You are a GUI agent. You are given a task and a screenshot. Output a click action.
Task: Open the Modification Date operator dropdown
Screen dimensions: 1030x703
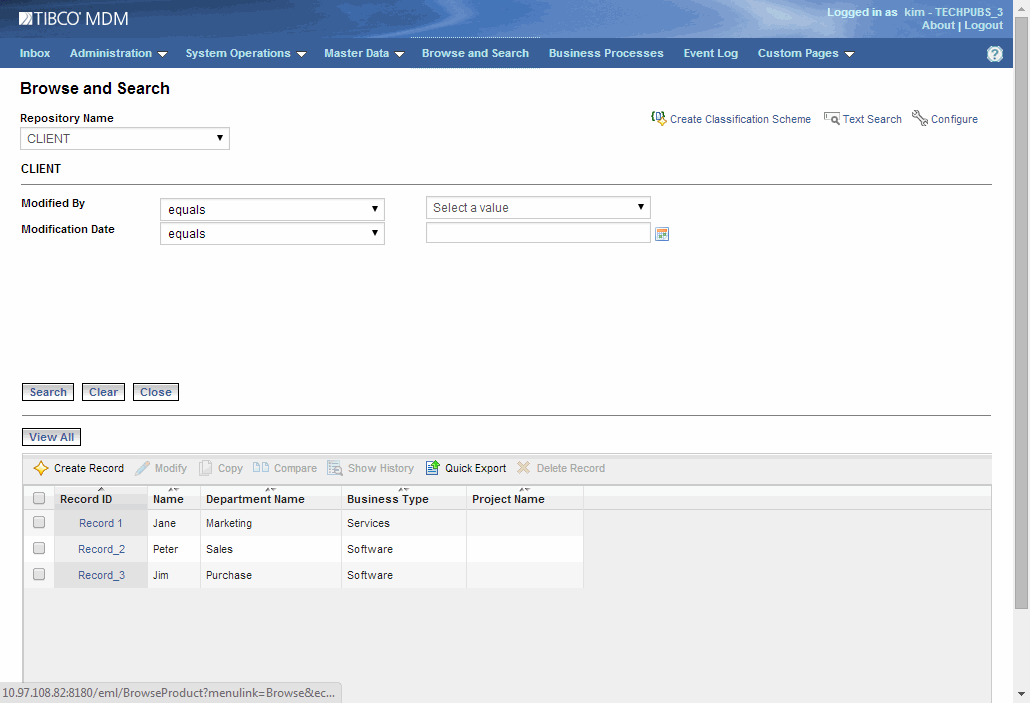click(272, 234)
